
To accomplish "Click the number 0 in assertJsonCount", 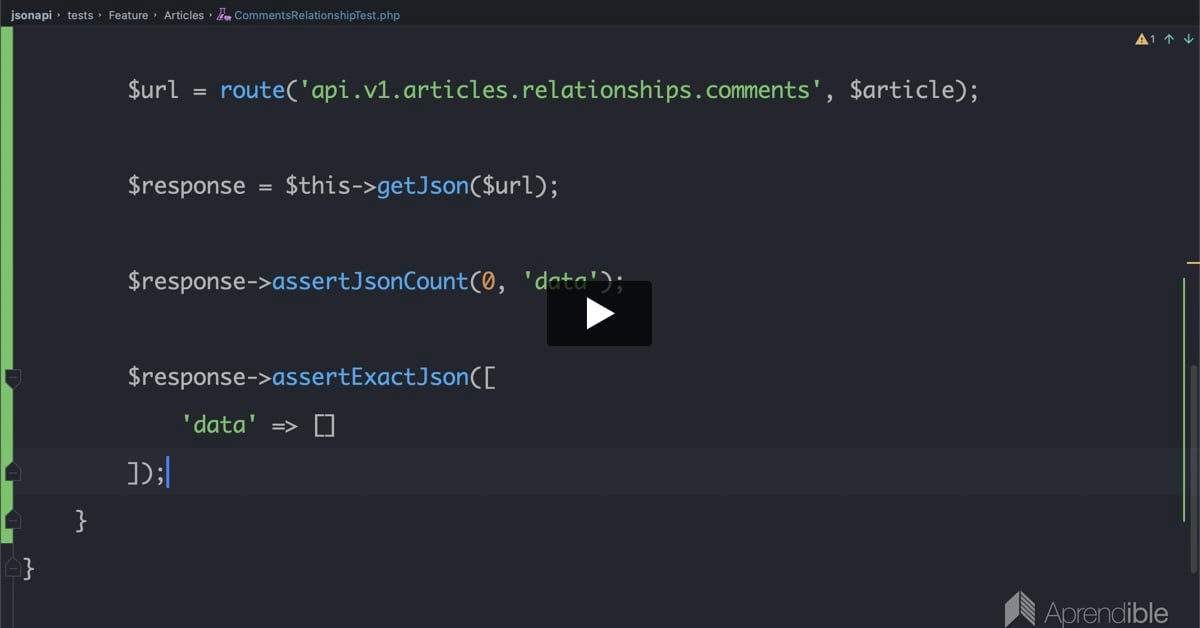I will click(x=489, y=282).
